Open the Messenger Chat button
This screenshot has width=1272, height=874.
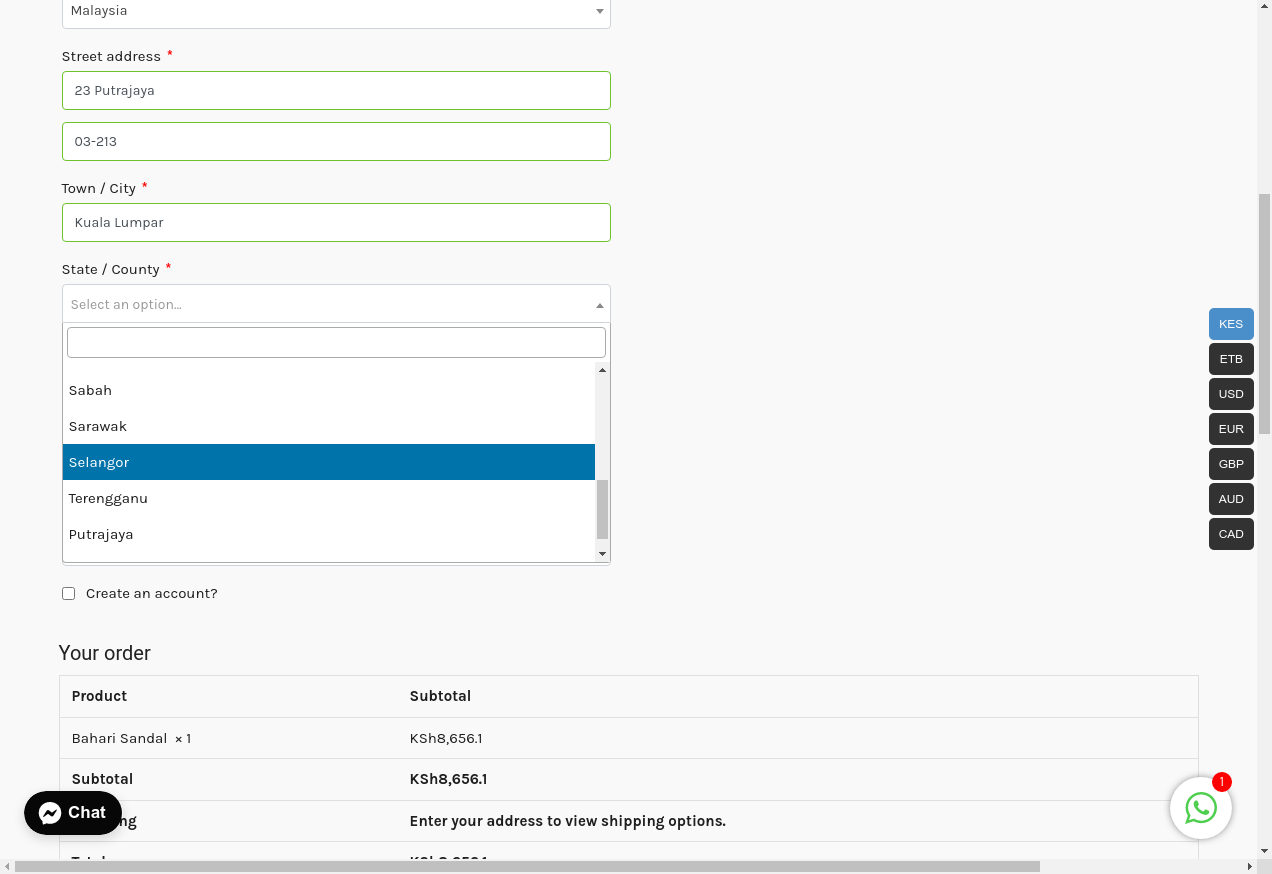point(73,813)
